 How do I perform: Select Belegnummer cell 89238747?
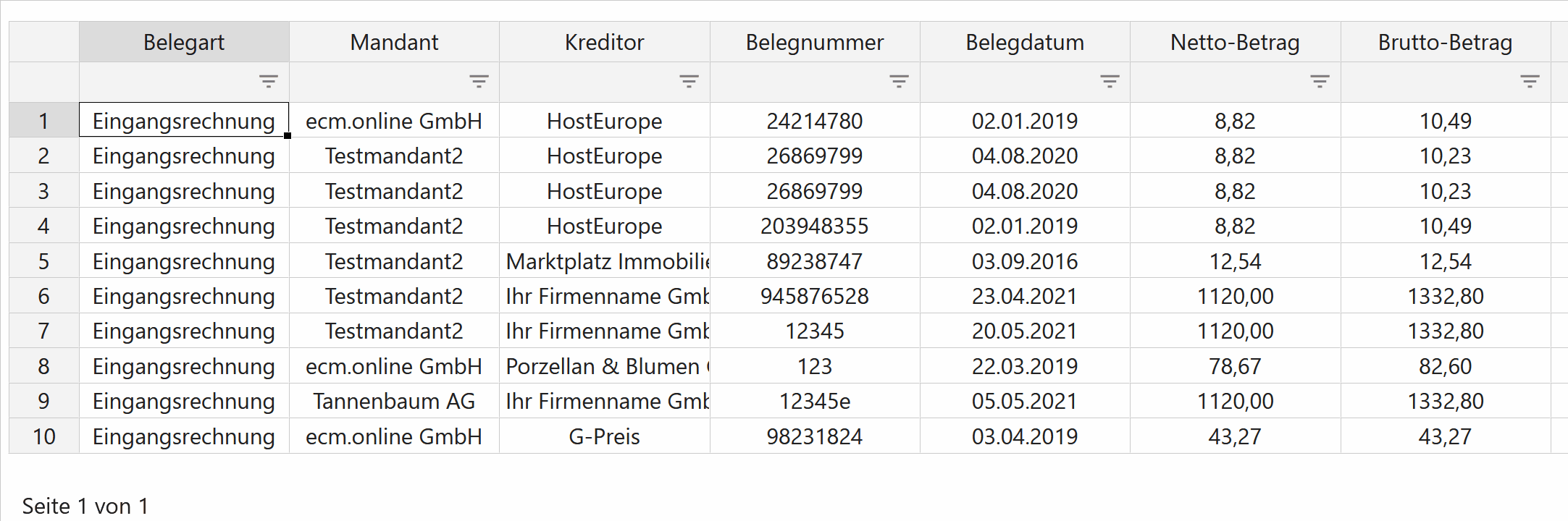click(815, 260)
